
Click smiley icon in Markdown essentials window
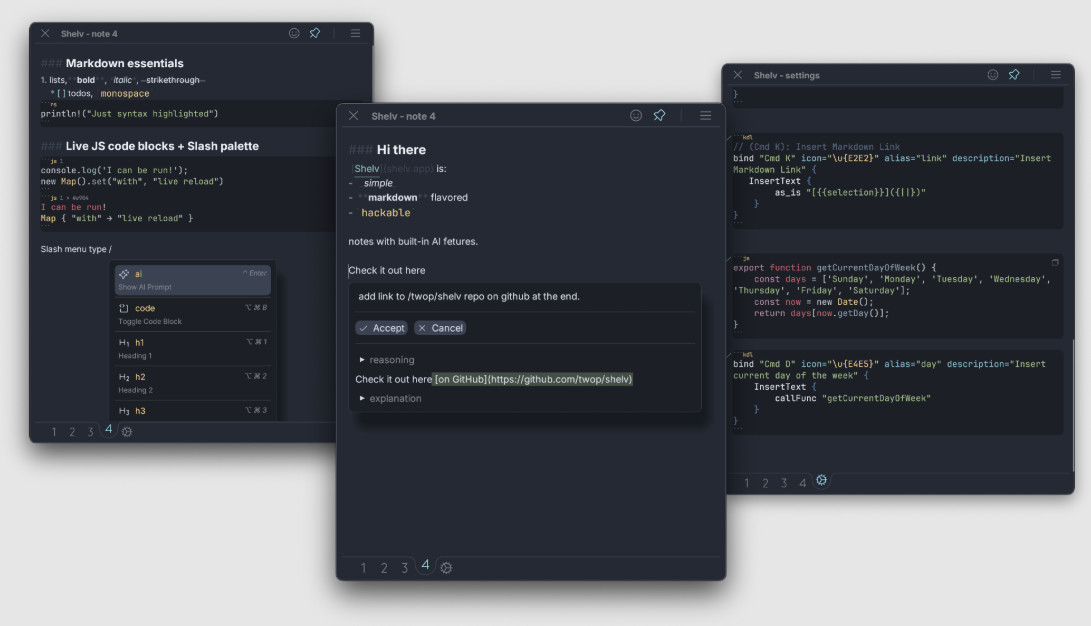(x=294, y=33)
